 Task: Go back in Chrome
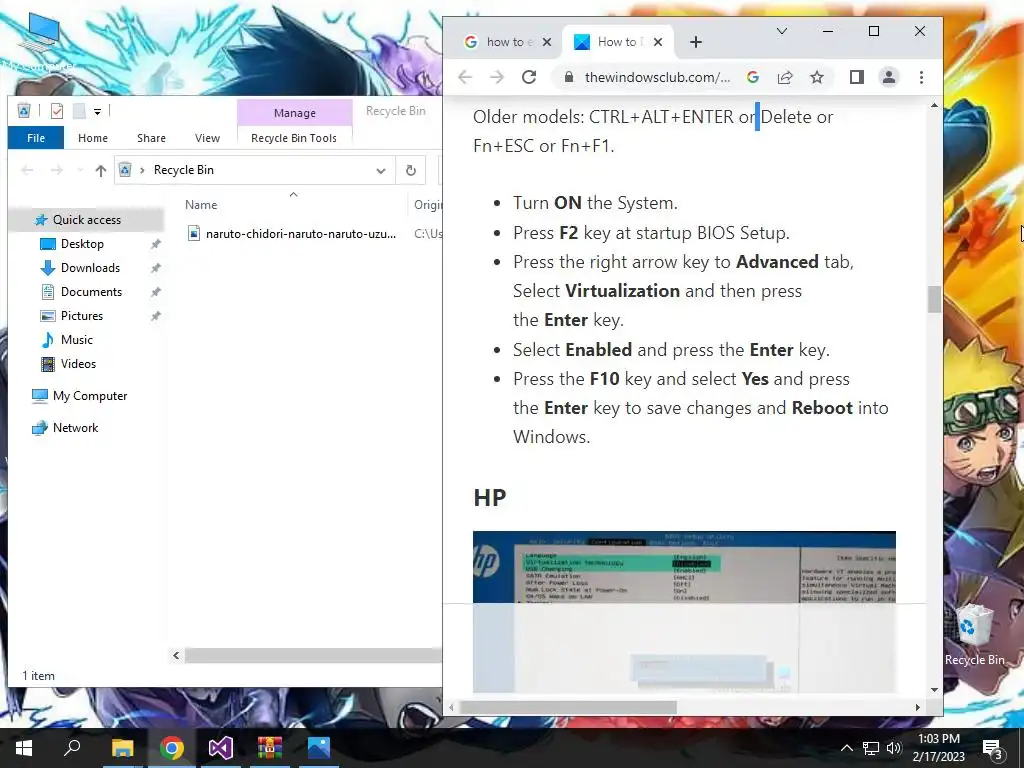[x=465, y=77]
